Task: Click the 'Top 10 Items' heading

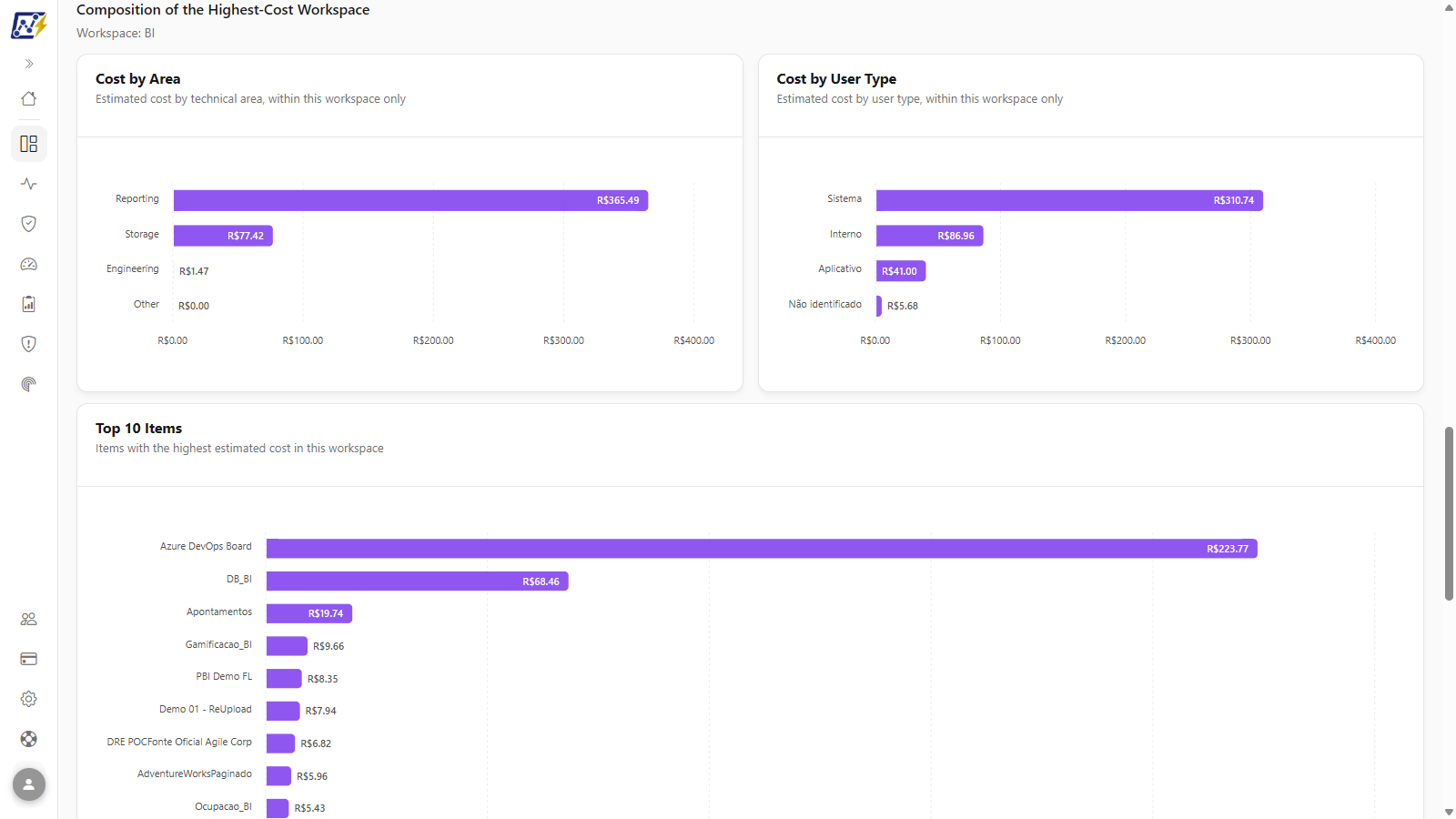Action: coord(139,429)
